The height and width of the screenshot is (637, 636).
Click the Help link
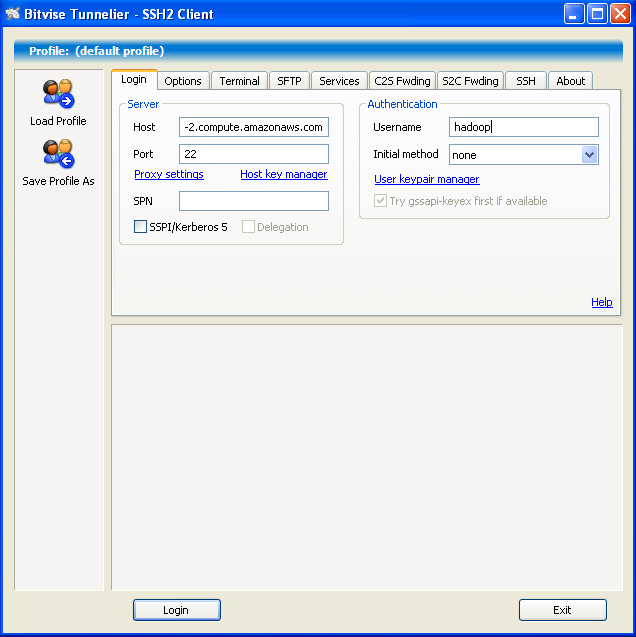[601, 302]
